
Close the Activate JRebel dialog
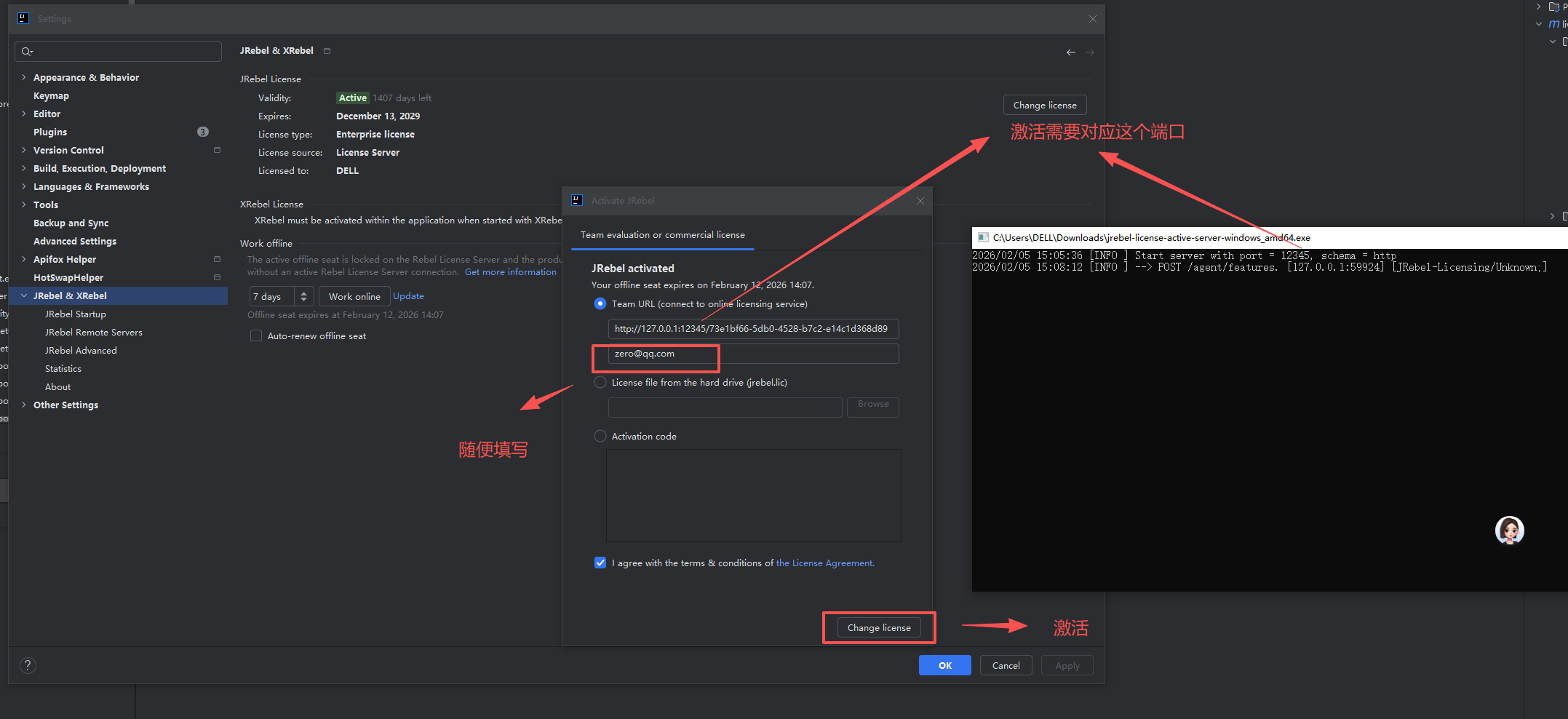[920, 201]
